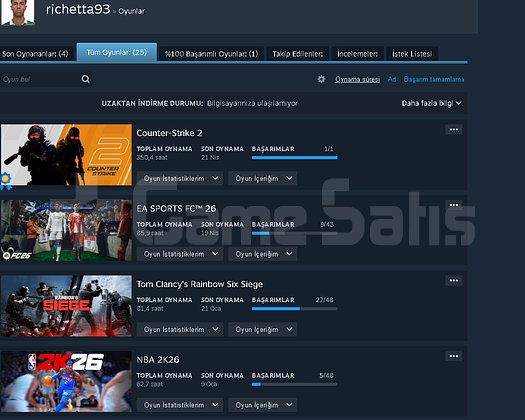Expand Oyun İstatistiklerim for NBA 2K26
This screenshot has height=420, width=525.
[181, 405]
